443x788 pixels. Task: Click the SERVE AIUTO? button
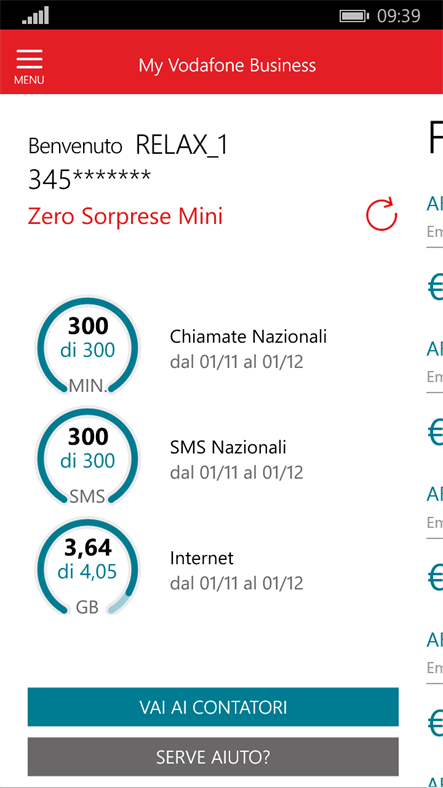(x=213, y=757)
